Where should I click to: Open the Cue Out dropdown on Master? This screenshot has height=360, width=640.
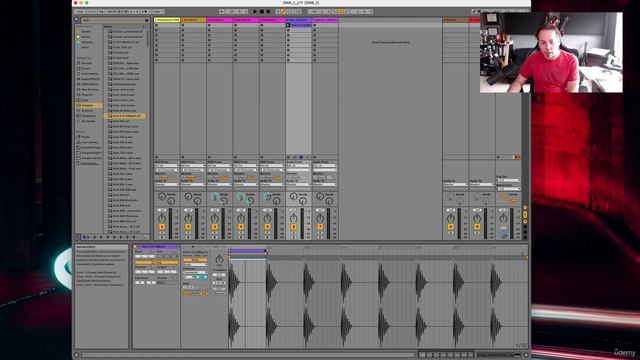tap(508, 180)
